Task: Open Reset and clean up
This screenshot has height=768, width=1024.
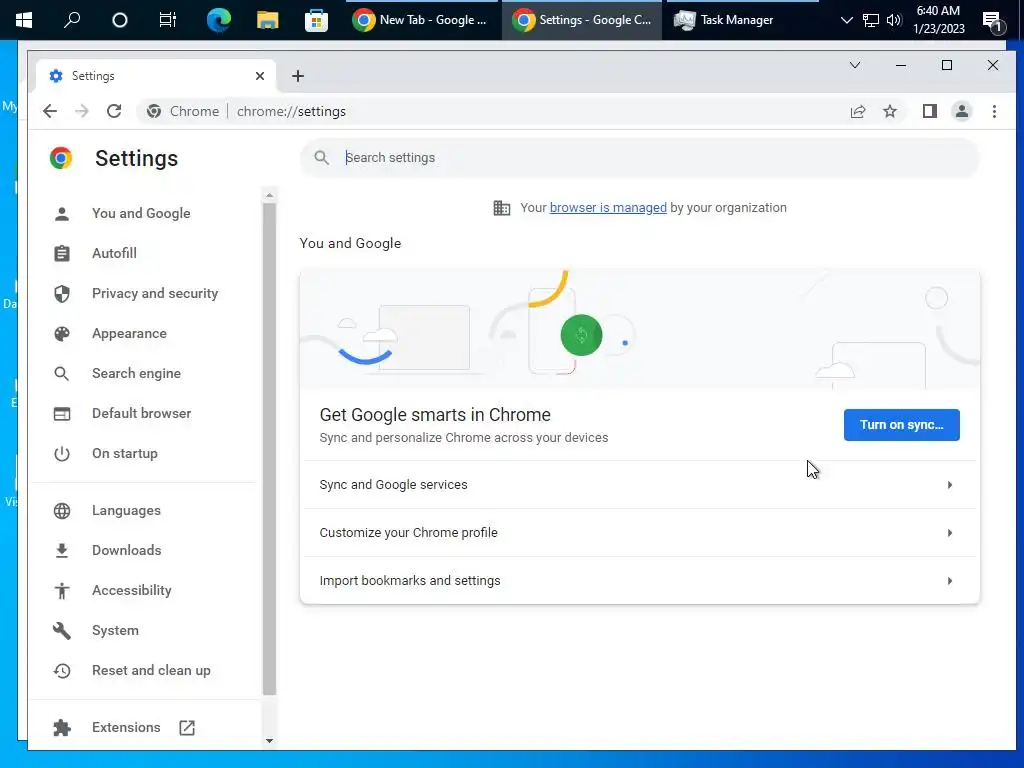Action: [x=152, y=671]
